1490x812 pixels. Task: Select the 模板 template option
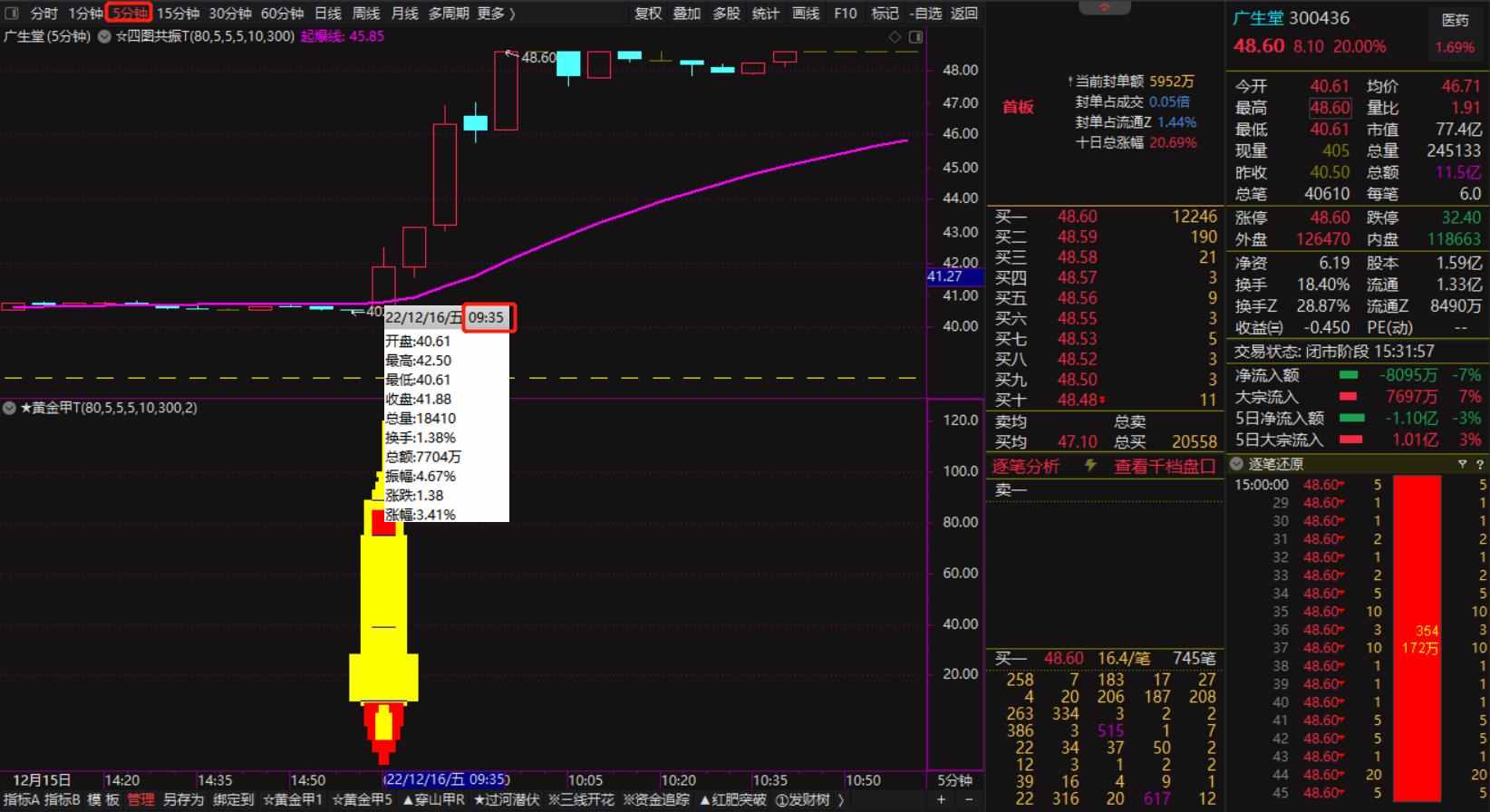coord(103,799)
